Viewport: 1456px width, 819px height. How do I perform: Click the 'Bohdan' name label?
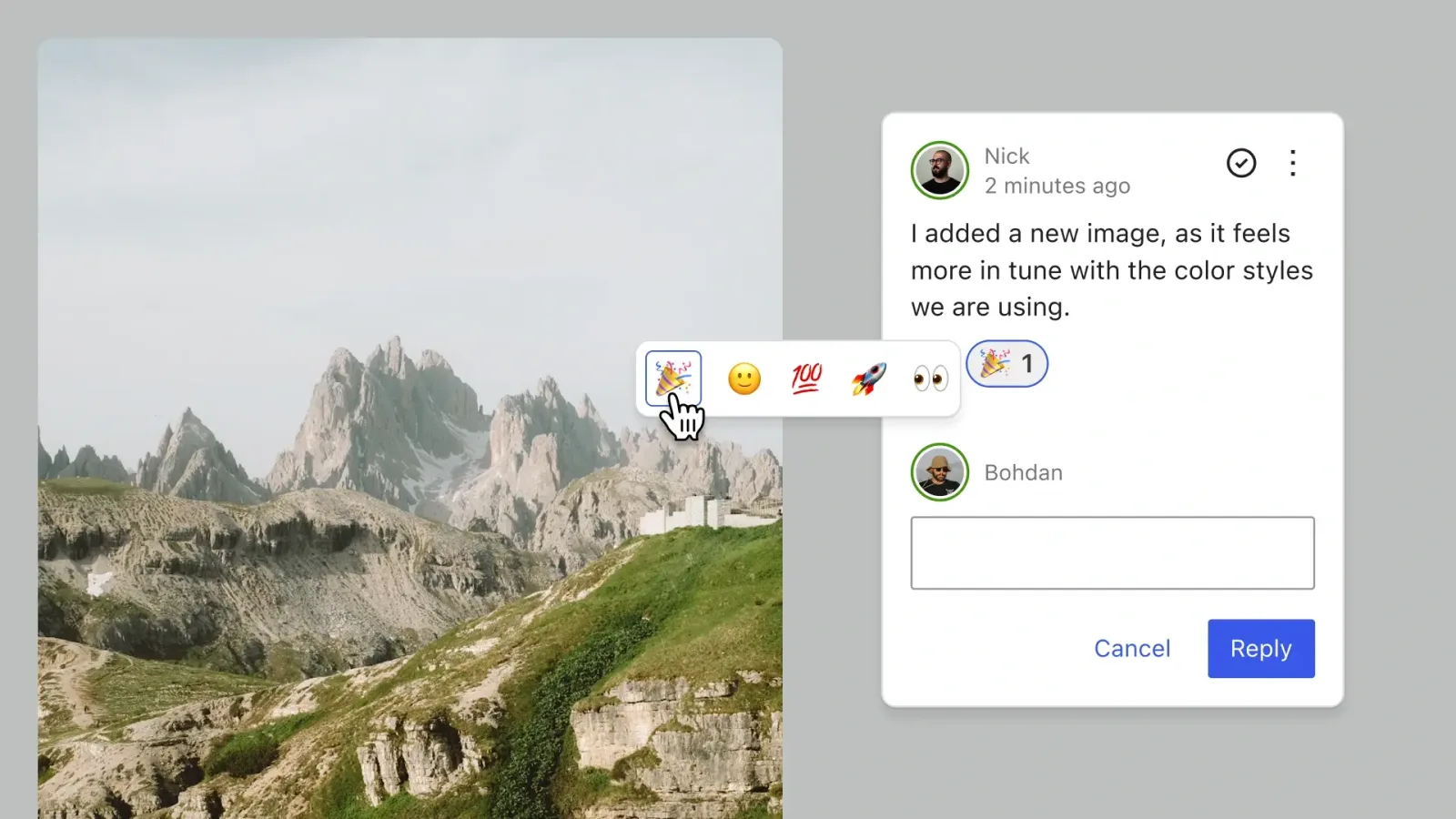coord(1024,472)
